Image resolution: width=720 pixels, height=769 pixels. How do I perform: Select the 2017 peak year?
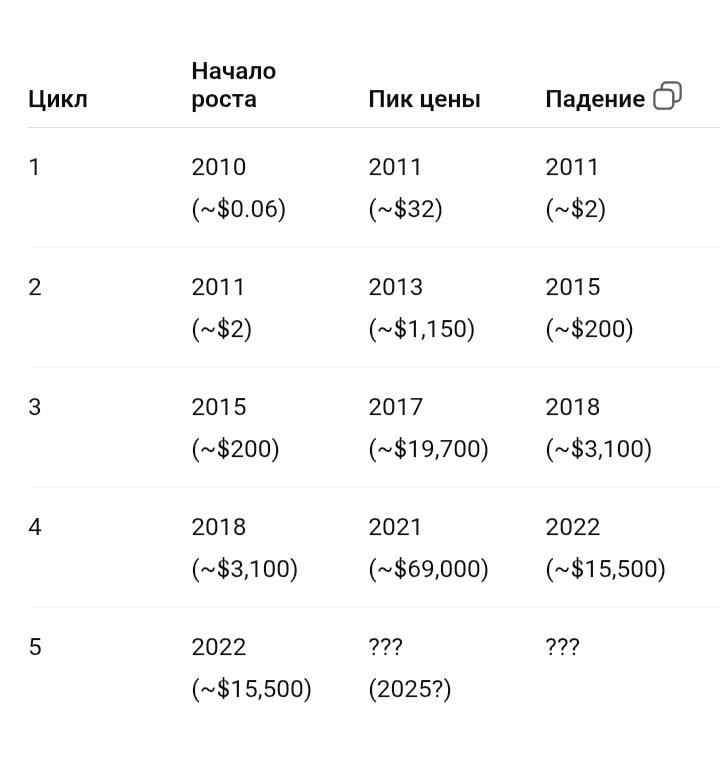coord(395,408)
